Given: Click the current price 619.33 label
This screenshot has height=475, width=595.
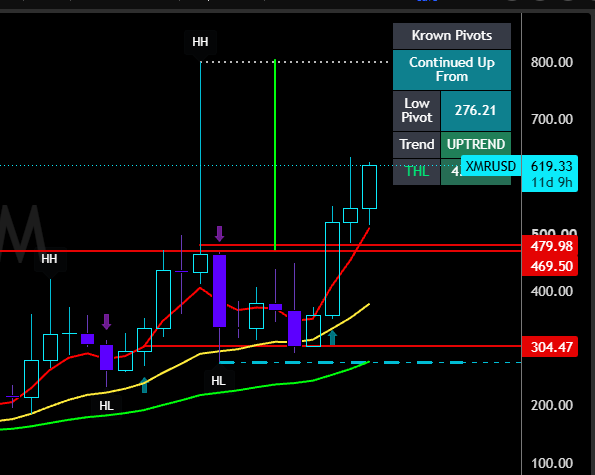Looking at the screenshot, I should point(551,166).
